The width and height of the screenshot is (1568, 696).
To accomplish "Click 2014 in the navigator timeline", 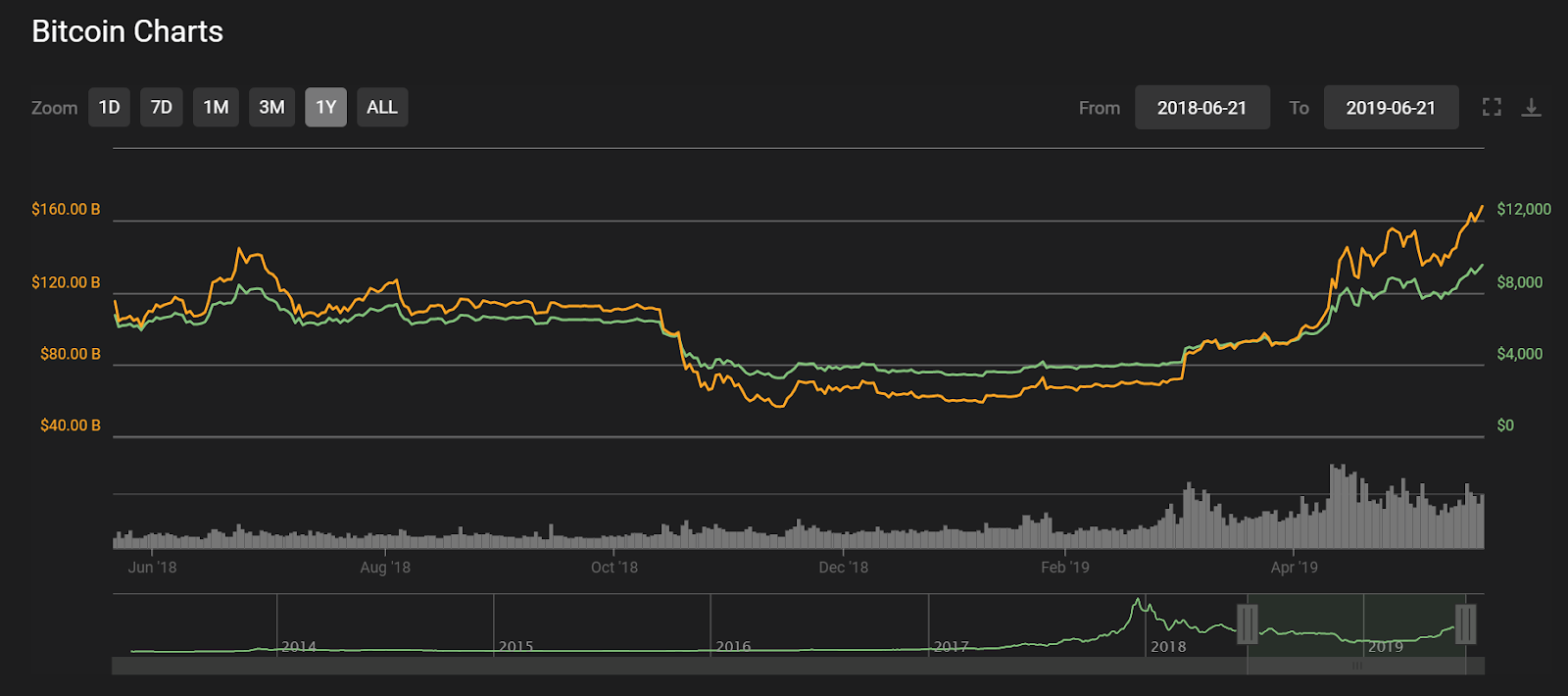I will (x=299, y=647).
